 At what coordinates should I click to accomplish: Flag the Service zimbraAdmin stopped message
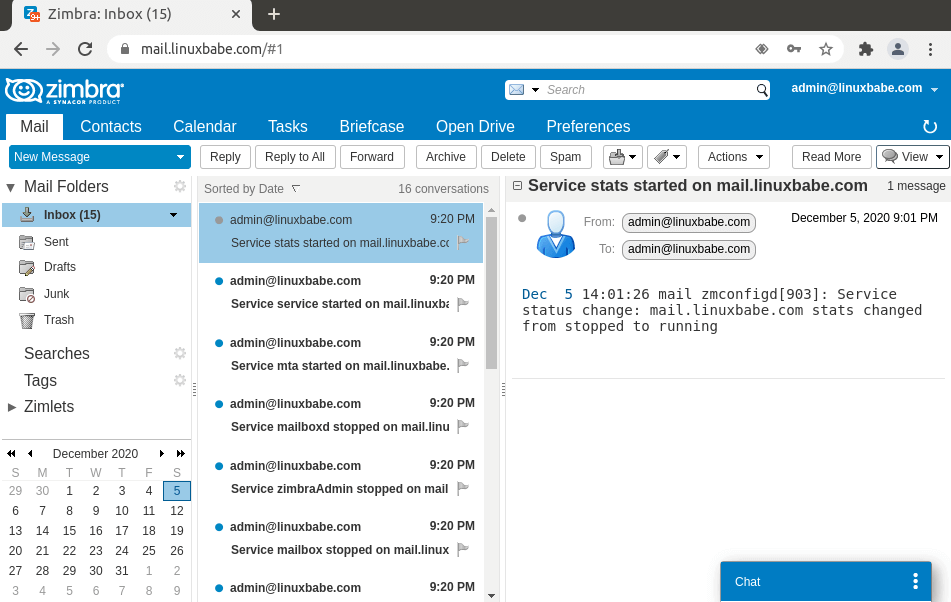point(463,488)
